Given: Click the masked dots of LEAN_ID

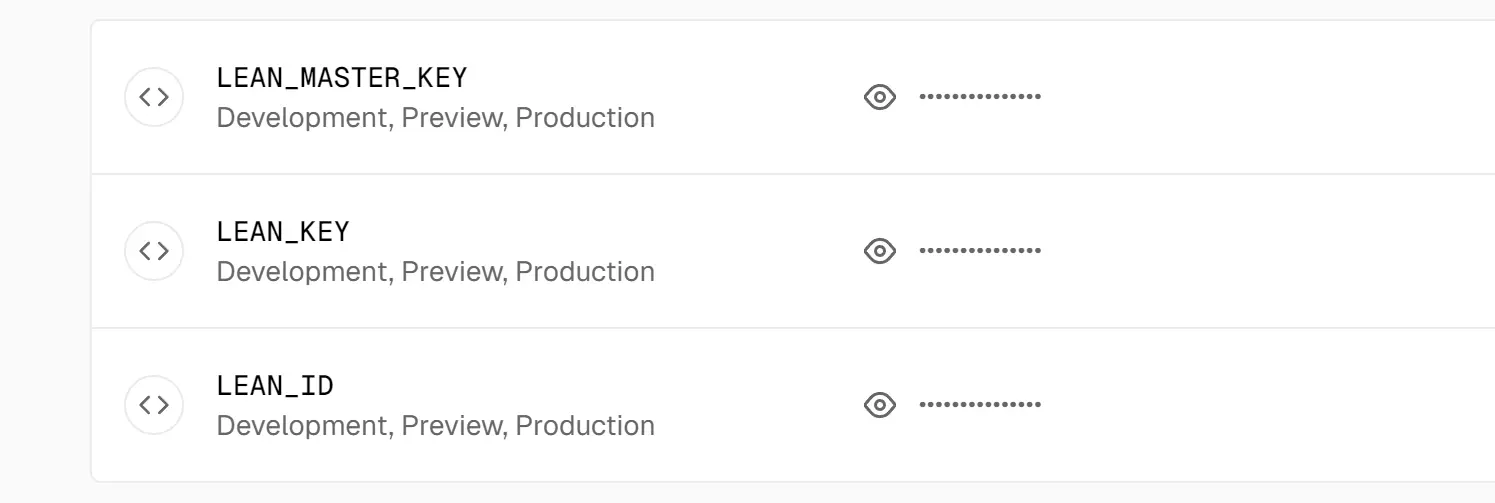Looking at the screenshot, I should click(x=980, y=405).
